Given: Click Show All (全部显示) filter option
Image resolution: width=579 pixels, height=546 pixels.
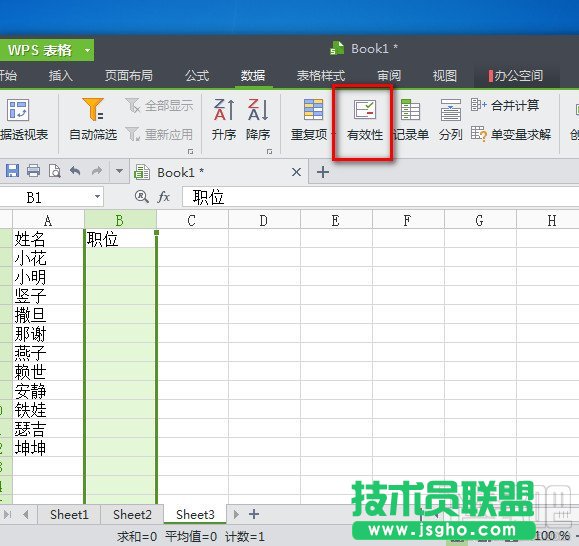Looking at the screenshot, I should coord(159,106).
